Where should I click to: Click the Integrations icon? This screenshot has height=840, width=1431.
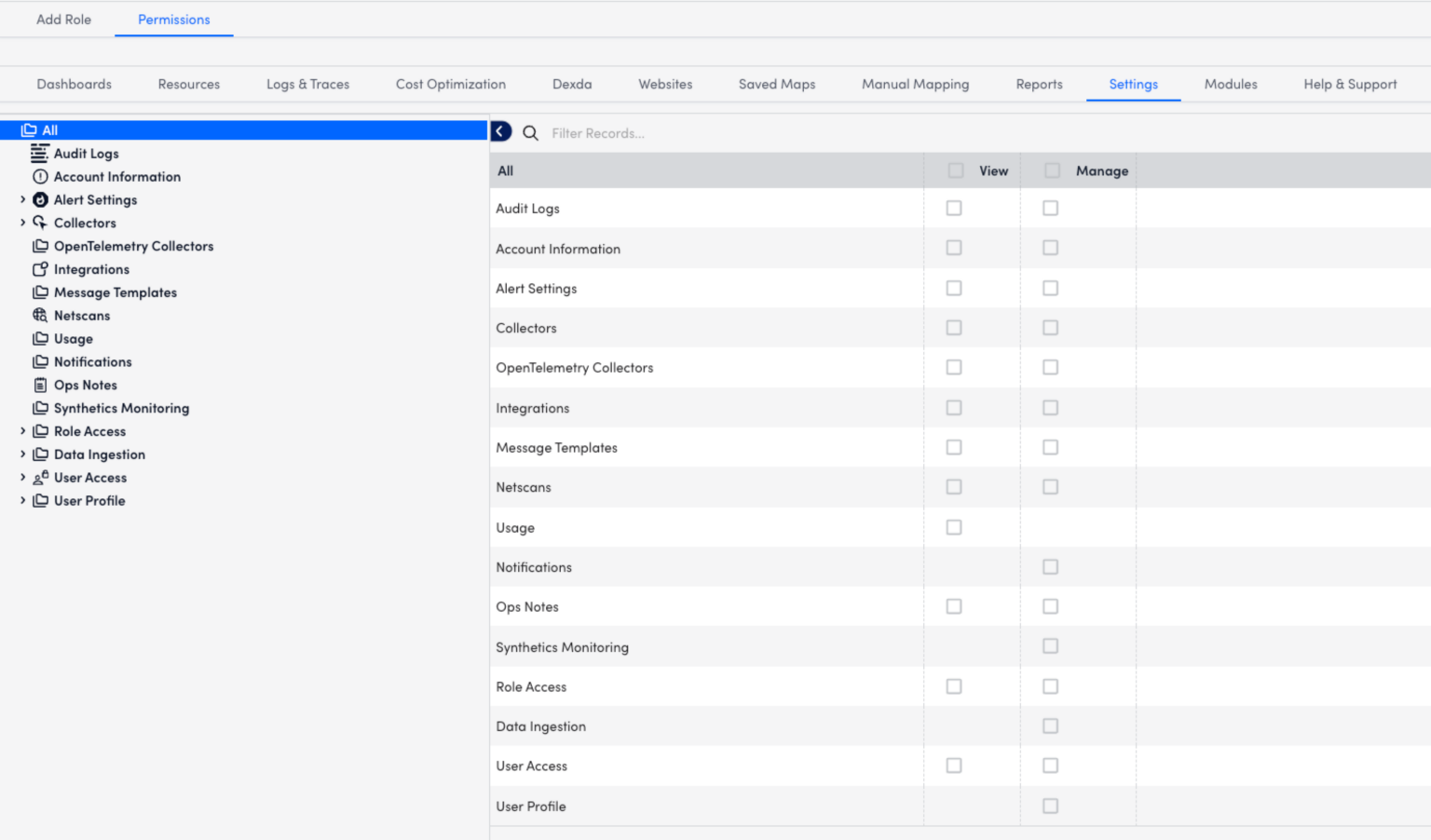(41, 269)
